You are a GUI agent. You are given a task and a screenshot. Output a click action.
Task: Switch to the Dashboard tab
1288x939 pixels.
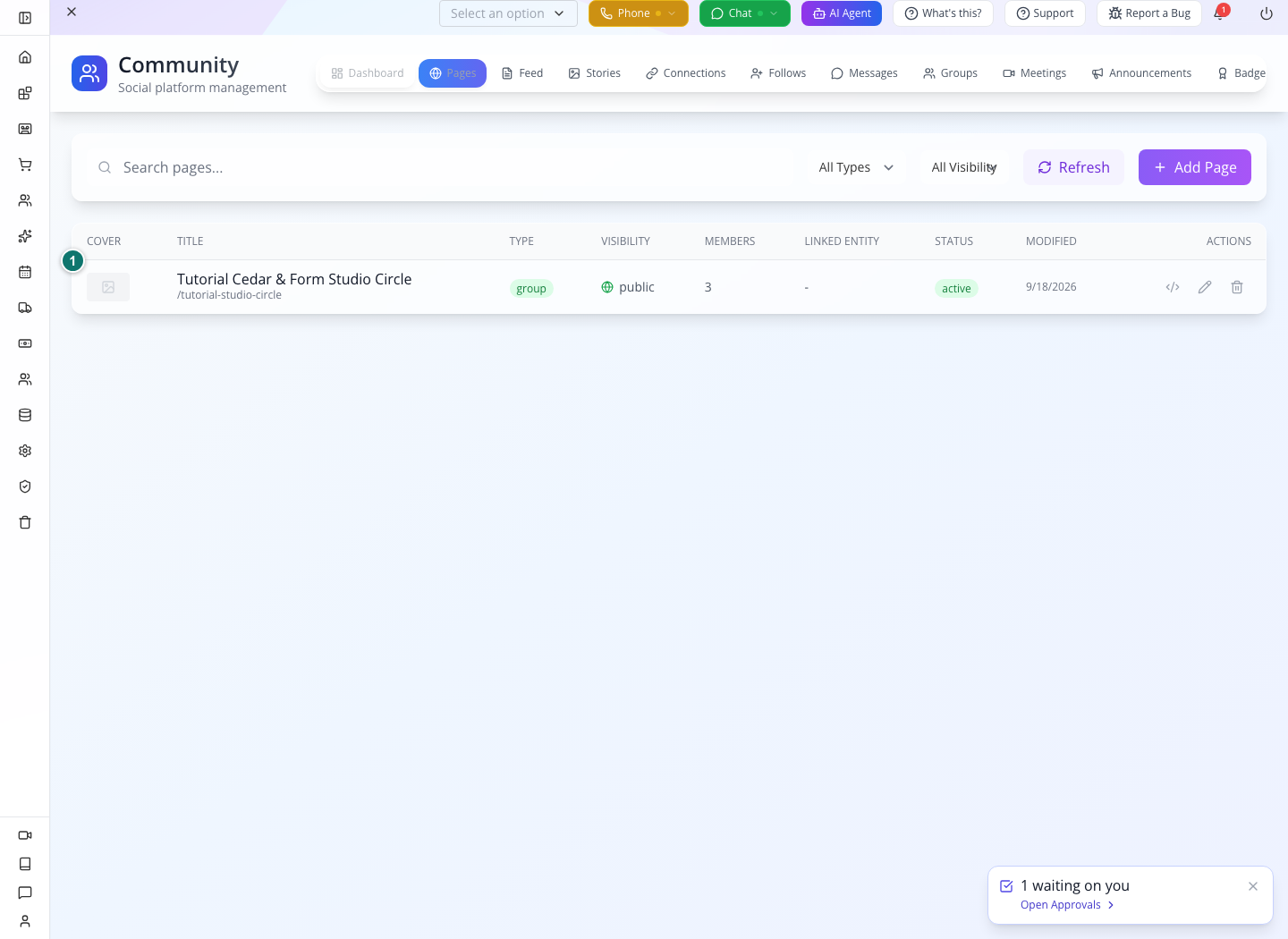368,73
